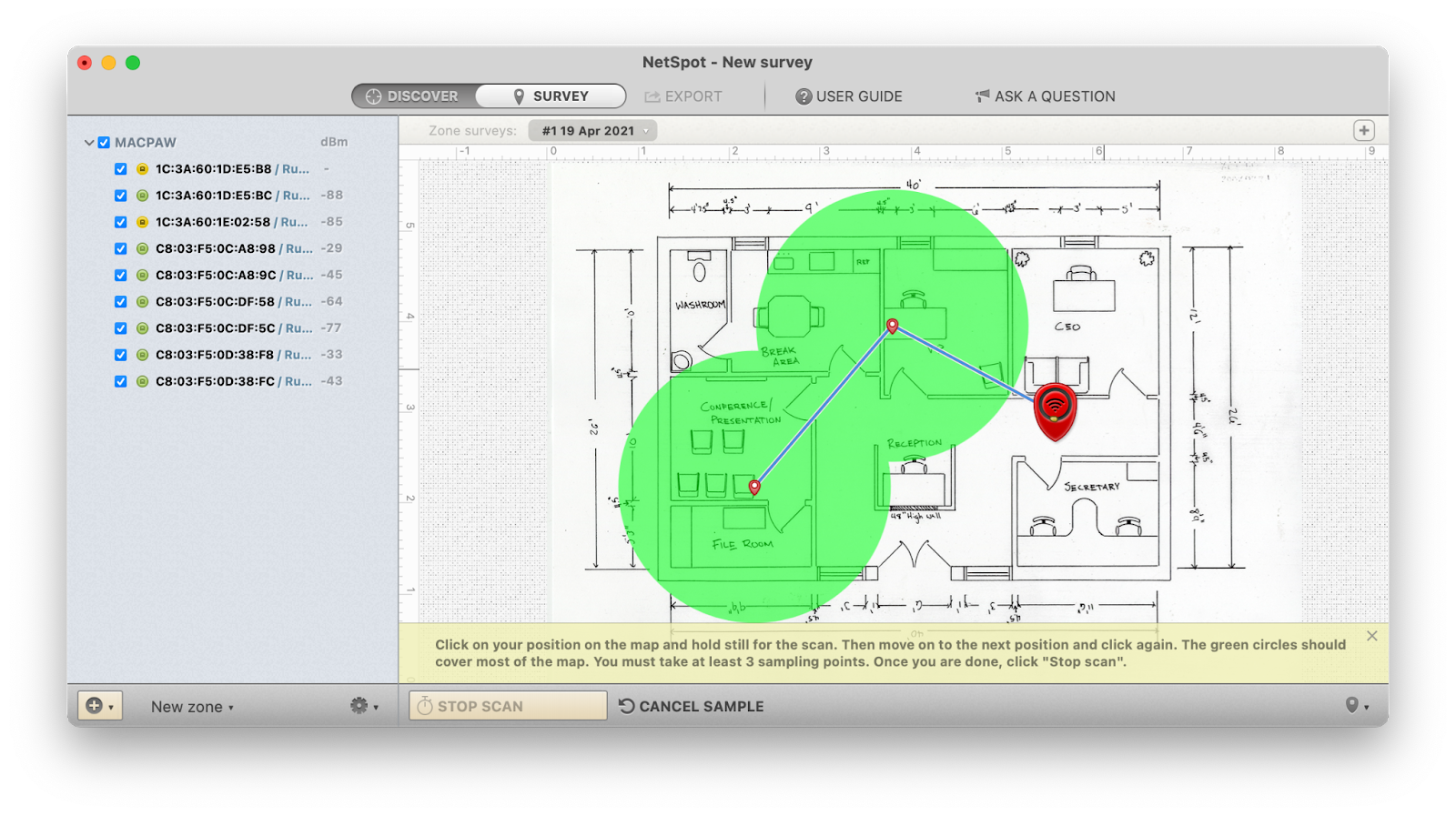The width and height of the screenshot is (1456, 816).
Task: Open the zone surveys dropdown #1 19 Apr 2021
Action: click(x=592, y=131)
